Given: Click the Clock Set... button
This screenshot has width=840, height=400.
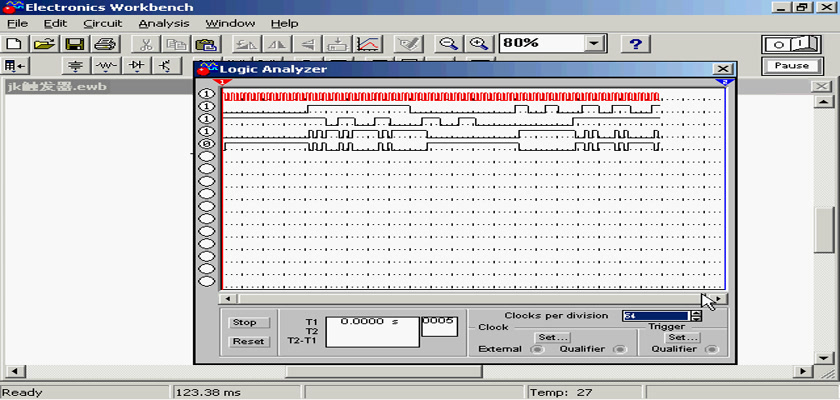Looking at the screenshot, I should point(552,337).
